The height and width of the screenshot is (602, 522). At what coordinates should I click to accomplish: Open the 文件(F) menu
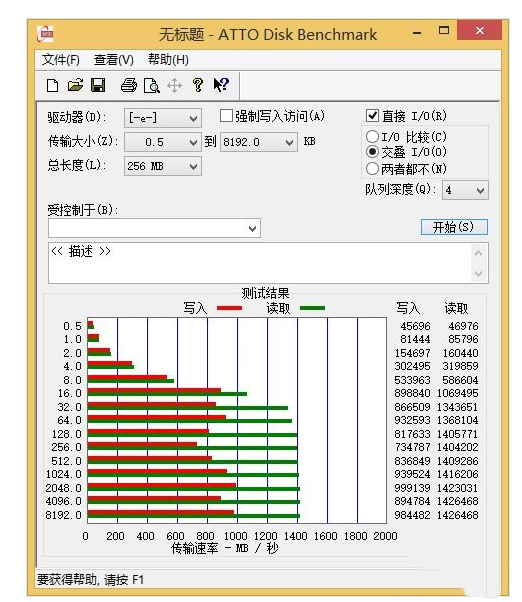(x=61, y=60)
